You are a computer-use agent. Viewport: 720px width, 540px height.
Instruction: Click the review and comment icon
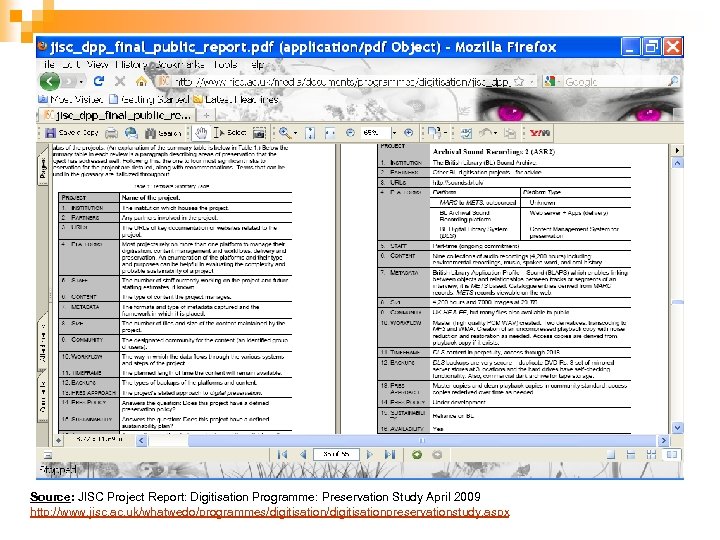tap(466, 133)
